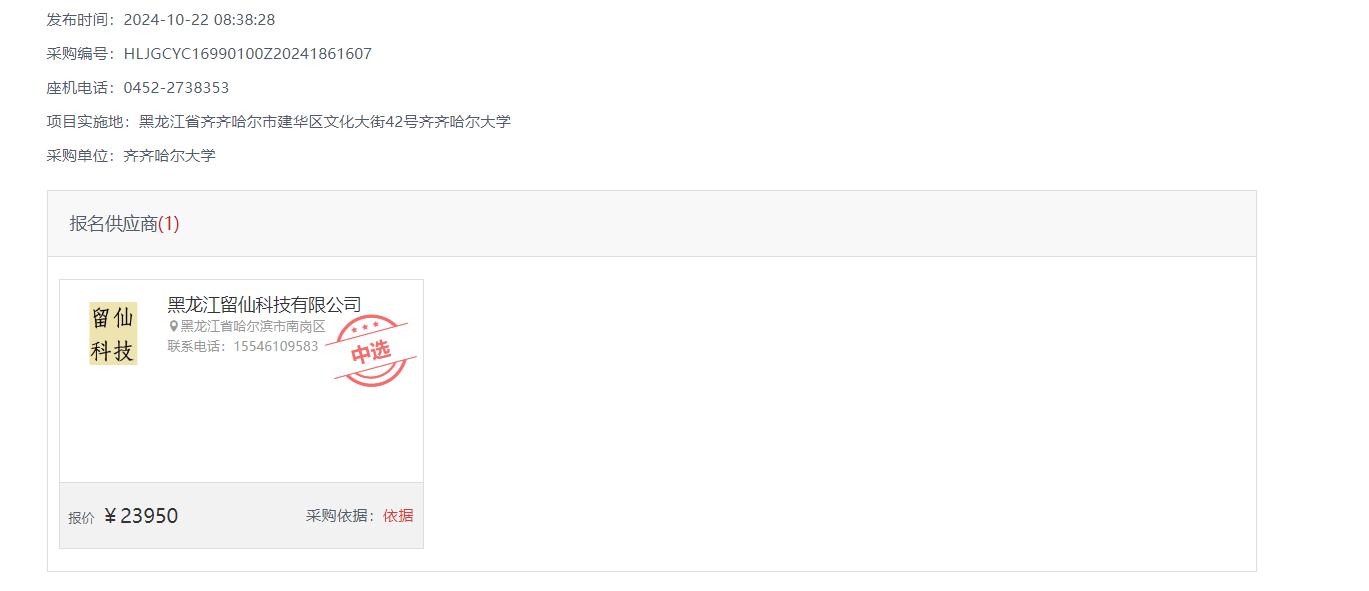
Task: Click the publish time 2024-10-22 08:38:28
Action: [x=200, y=20]
